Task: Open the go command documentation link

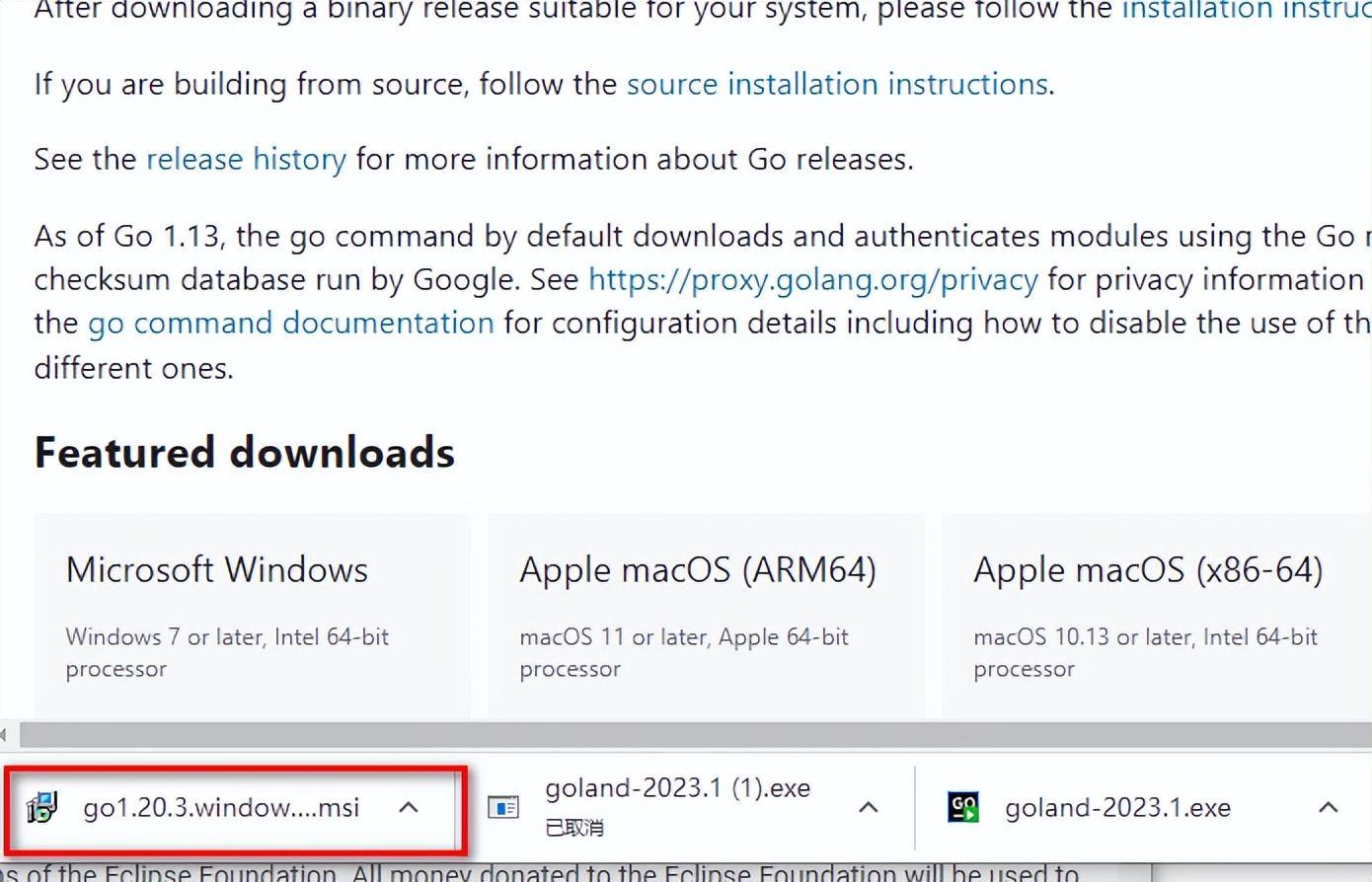Action: coord(291,325)
